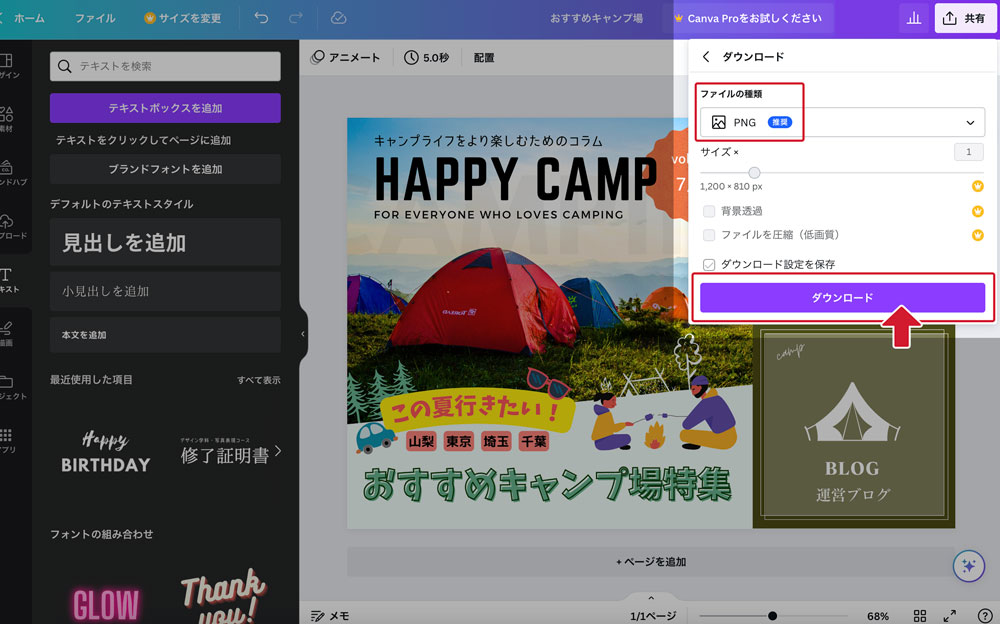The width and height of the screenshot is (1000, 624).
Task: Click テキストボックスを追加 button
Action: click(165, 108)
